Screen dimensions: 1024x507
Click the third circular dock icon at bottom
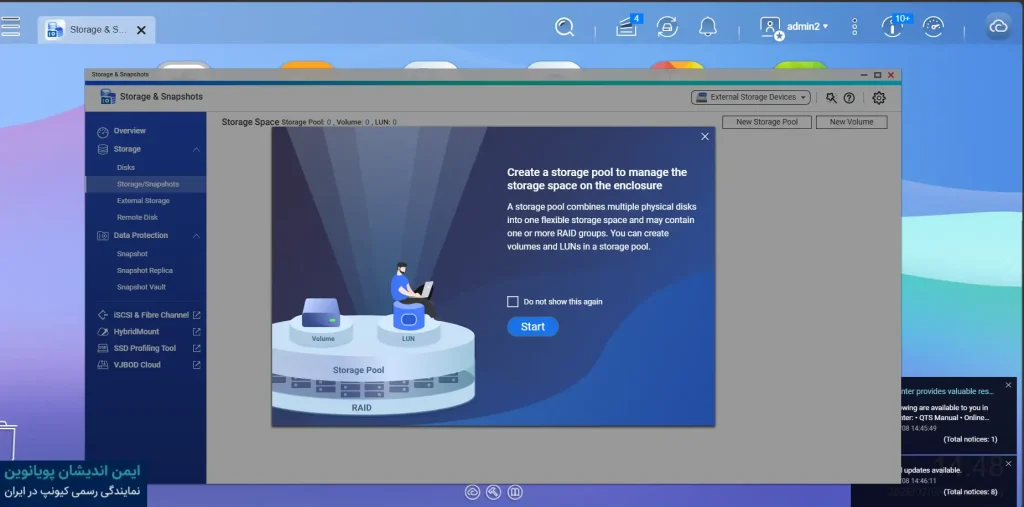(515, 492)
